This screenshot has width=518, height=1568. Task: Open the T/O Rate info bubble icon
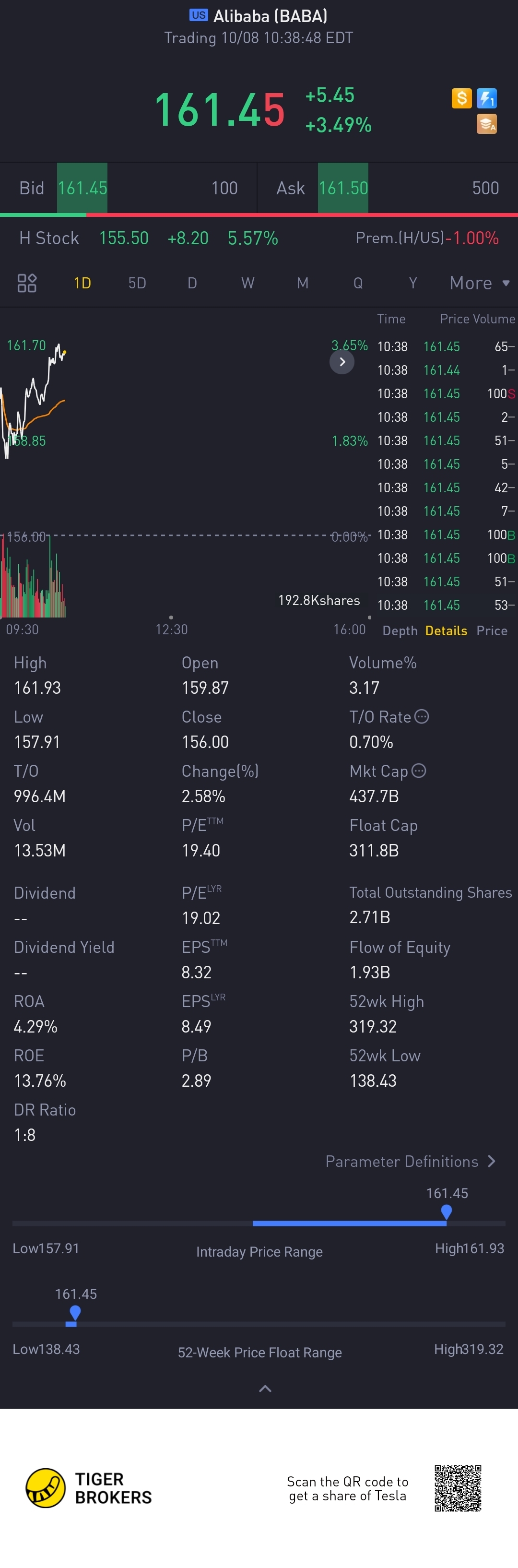point(422,716)
